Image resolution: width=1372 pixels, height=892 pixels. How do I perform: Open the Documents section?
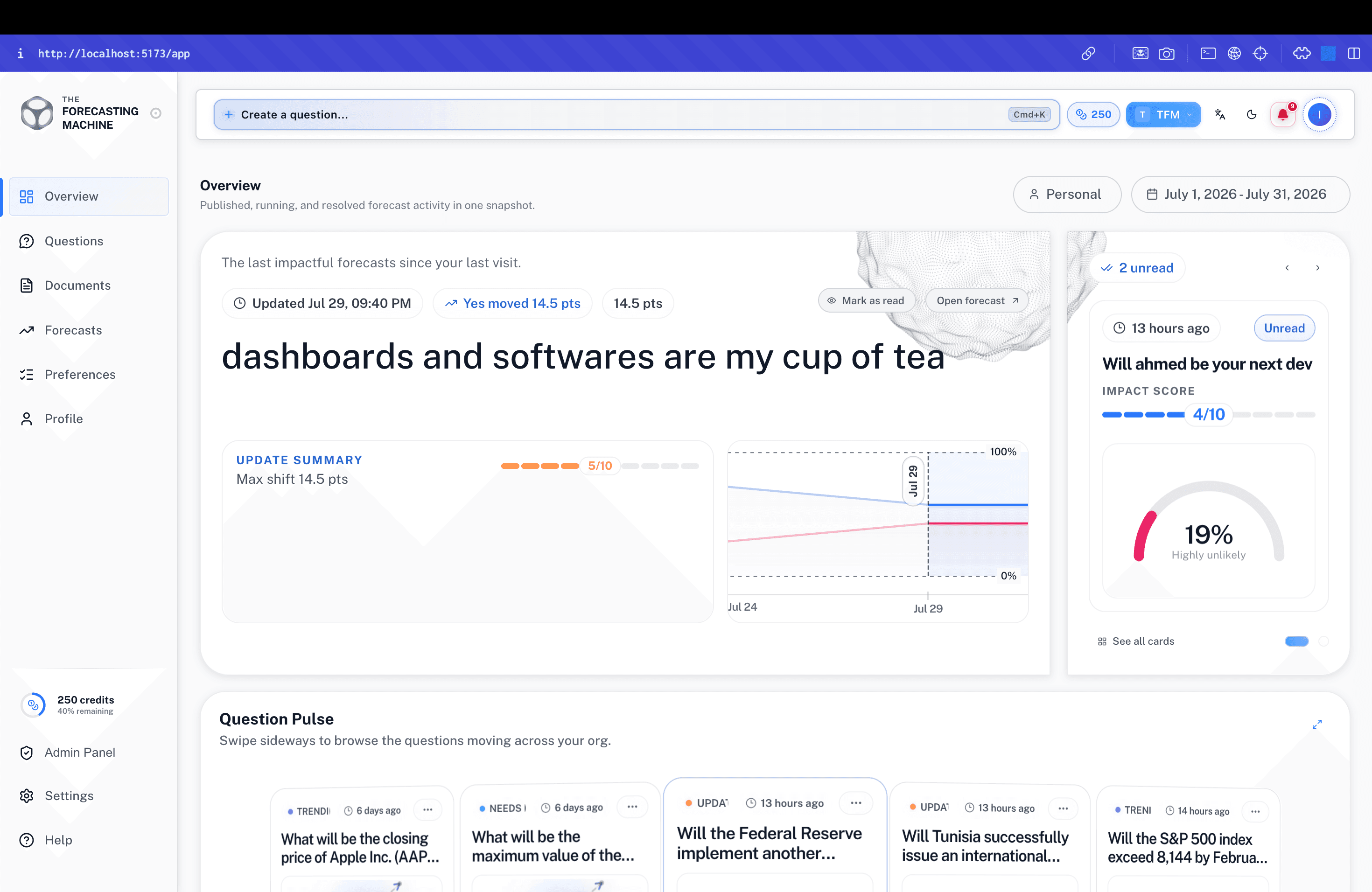pos(89,285)
